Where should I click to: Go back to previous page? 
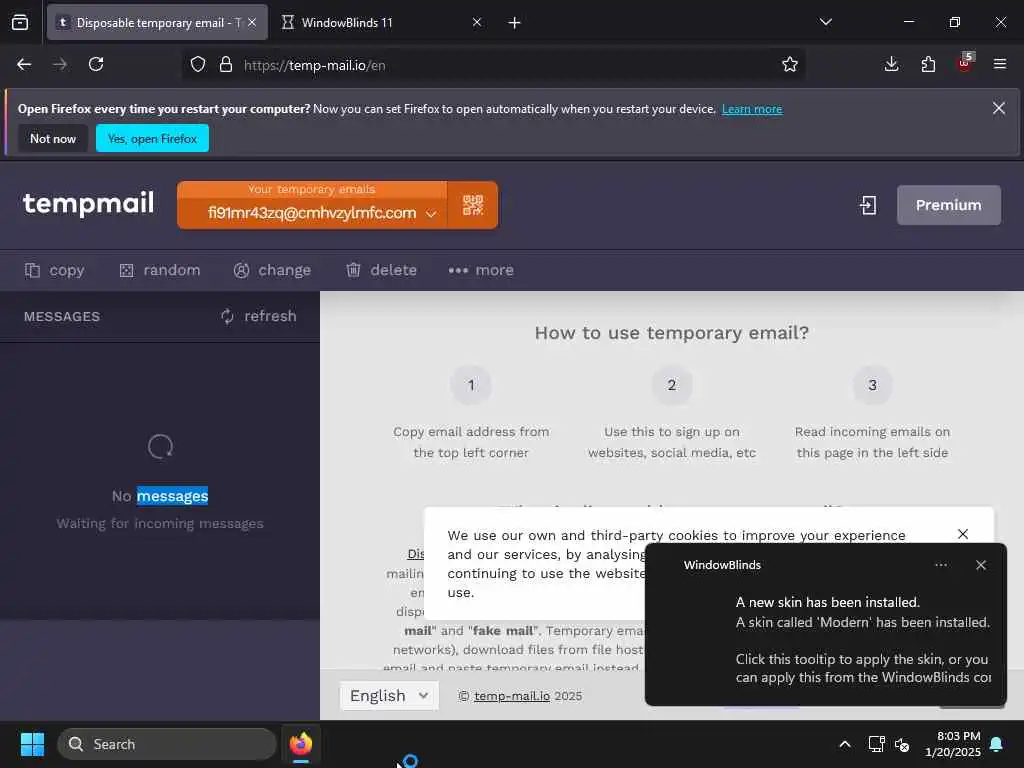click(24, 64)
